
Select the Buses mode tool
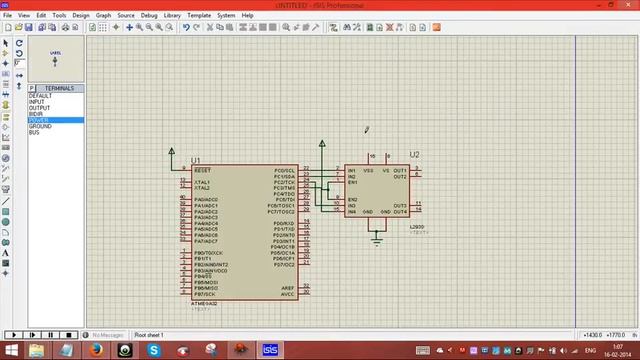6,94
